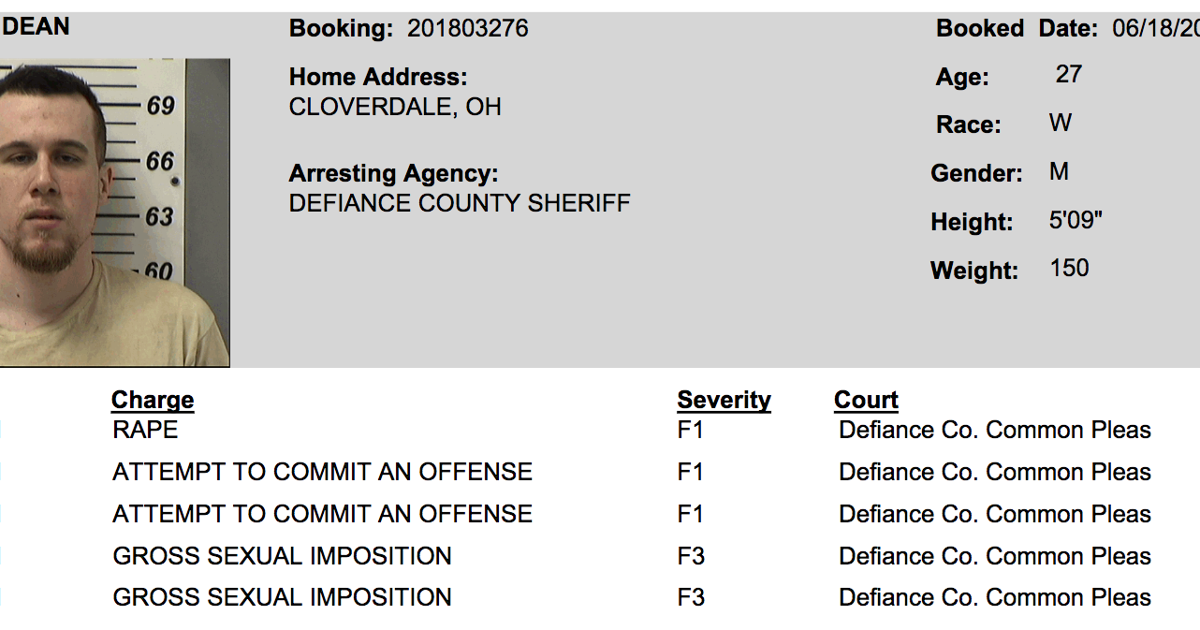The height and width of the screenshot is (630, 1200).
Task: Click the Court entry in the RAPE row
Action: (994, 430)
